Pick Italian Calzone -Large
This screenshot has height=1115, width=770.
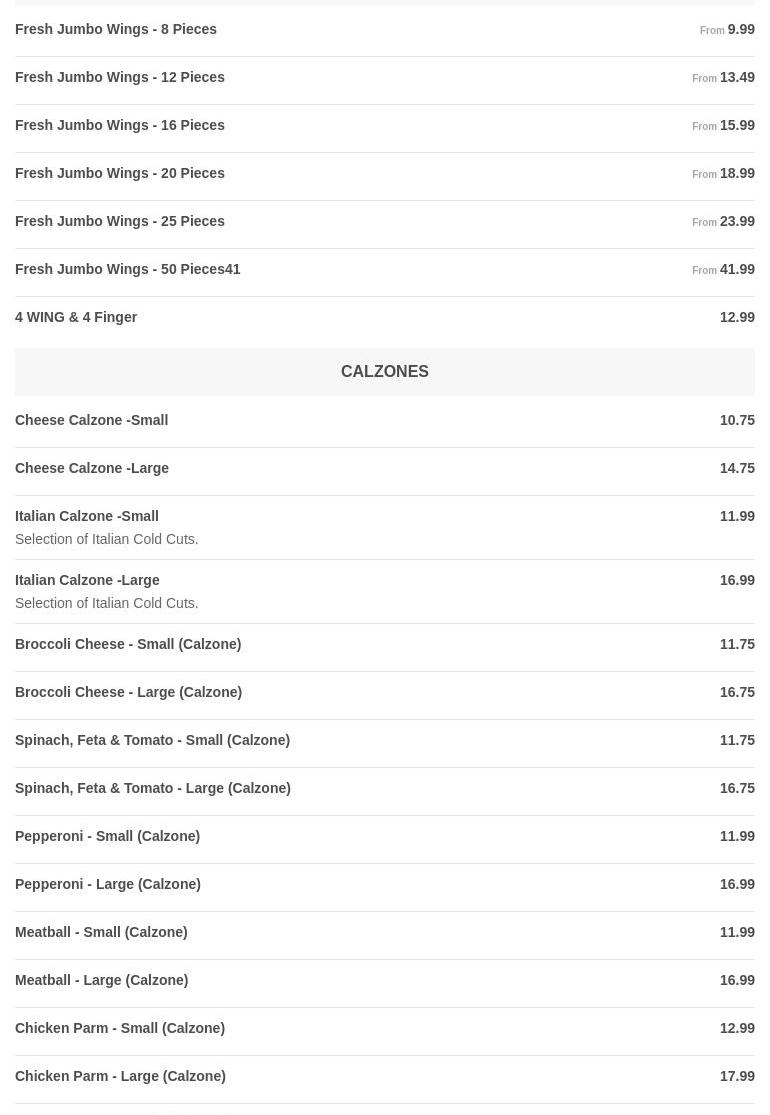87,580
